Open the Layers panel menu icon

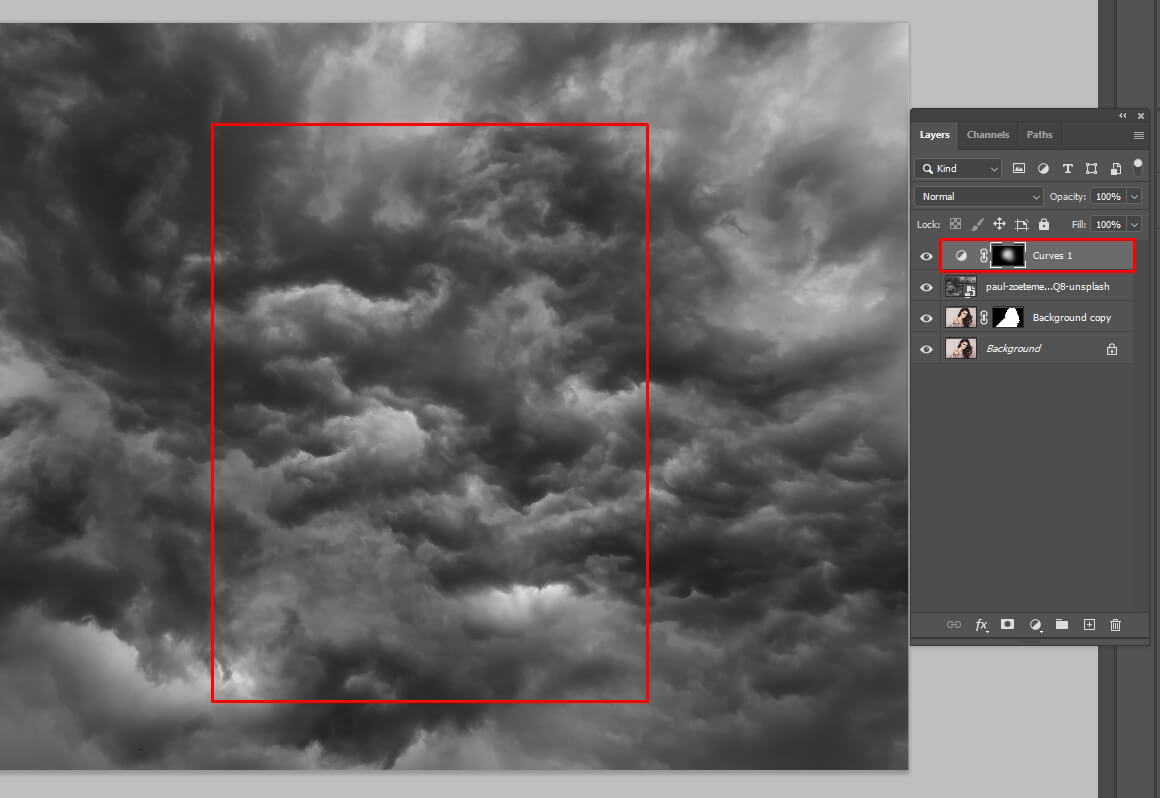pyautogui.click(x=1139, y=135)
